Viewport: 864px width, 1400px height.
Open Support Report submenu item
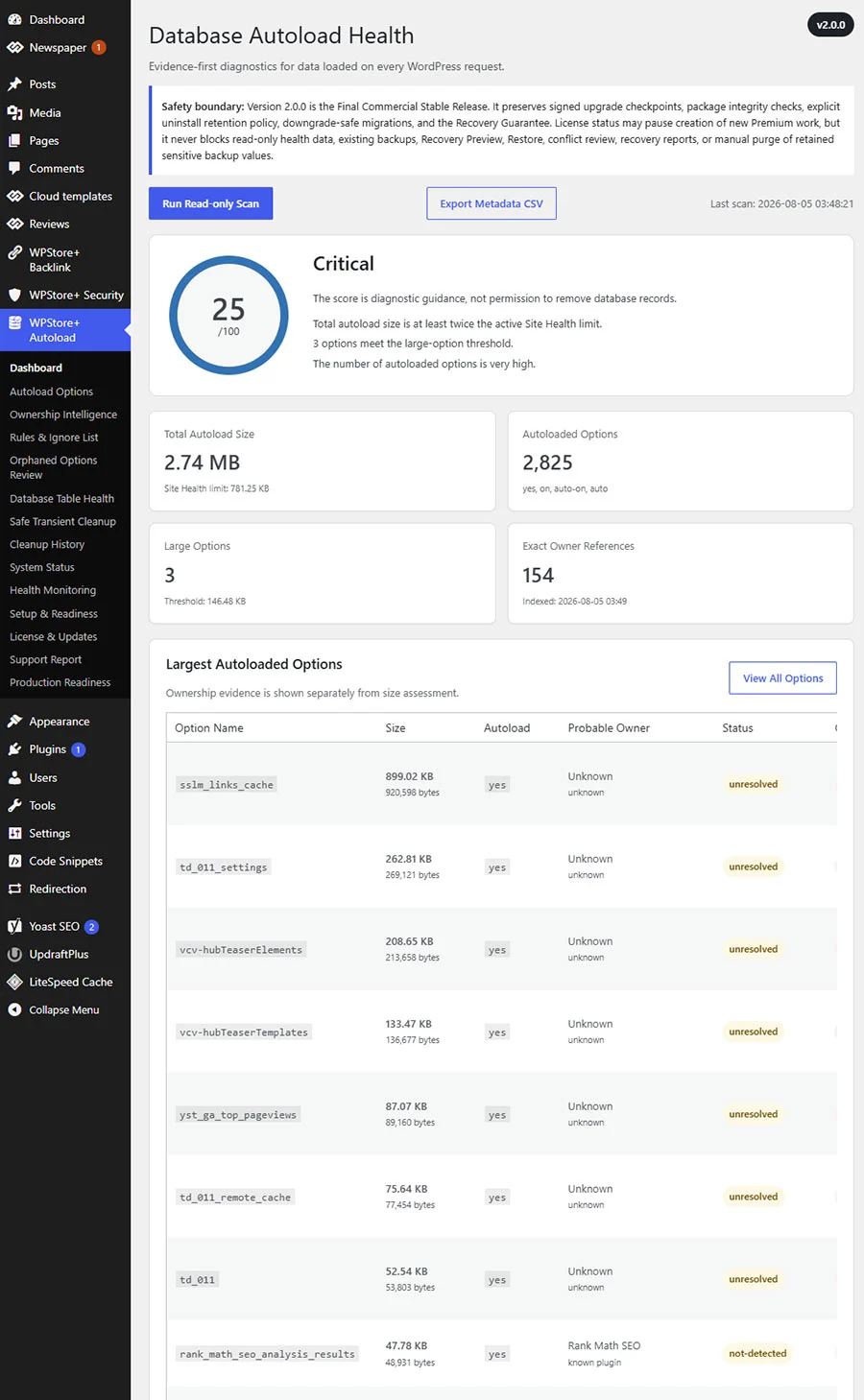[x=45, y=660]
